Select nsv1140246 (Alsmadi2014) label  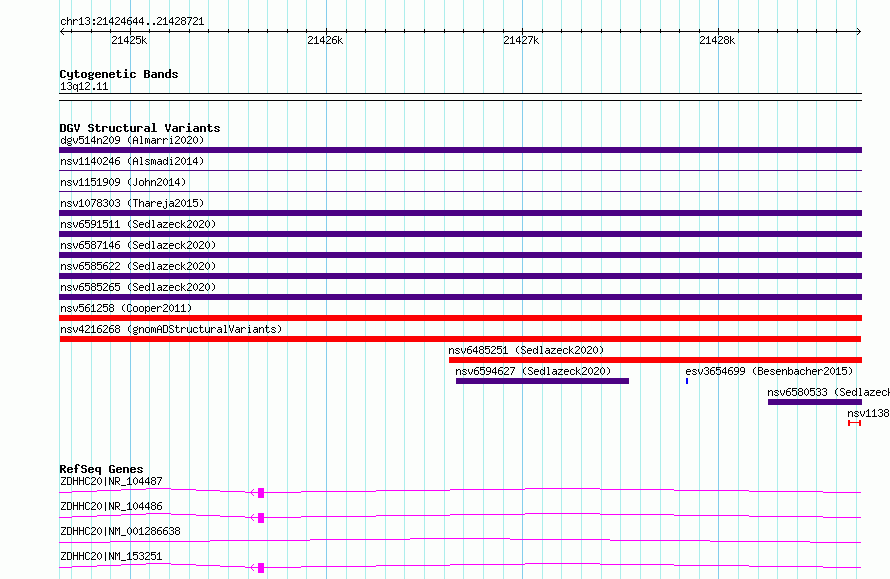tap(132, 161)
